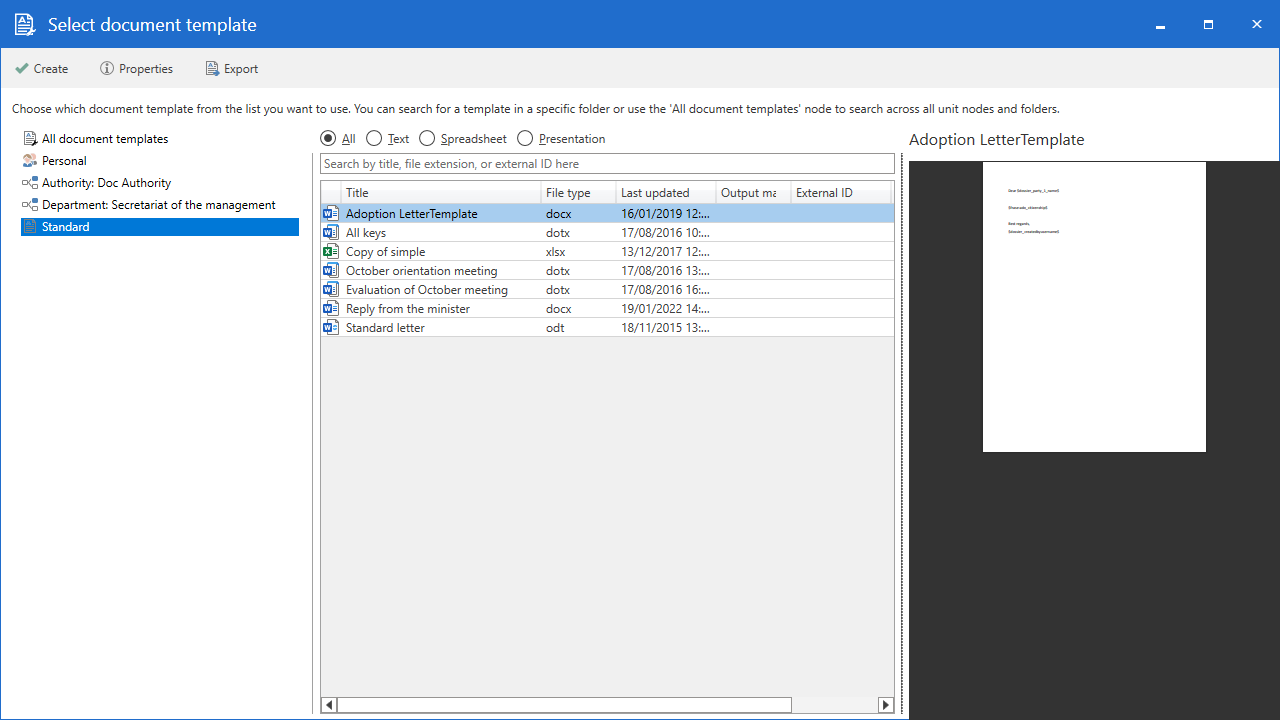The height and width of the screenshot is (720, 1280).
Task: Select the Standard tree node
Action: [160, 227]
